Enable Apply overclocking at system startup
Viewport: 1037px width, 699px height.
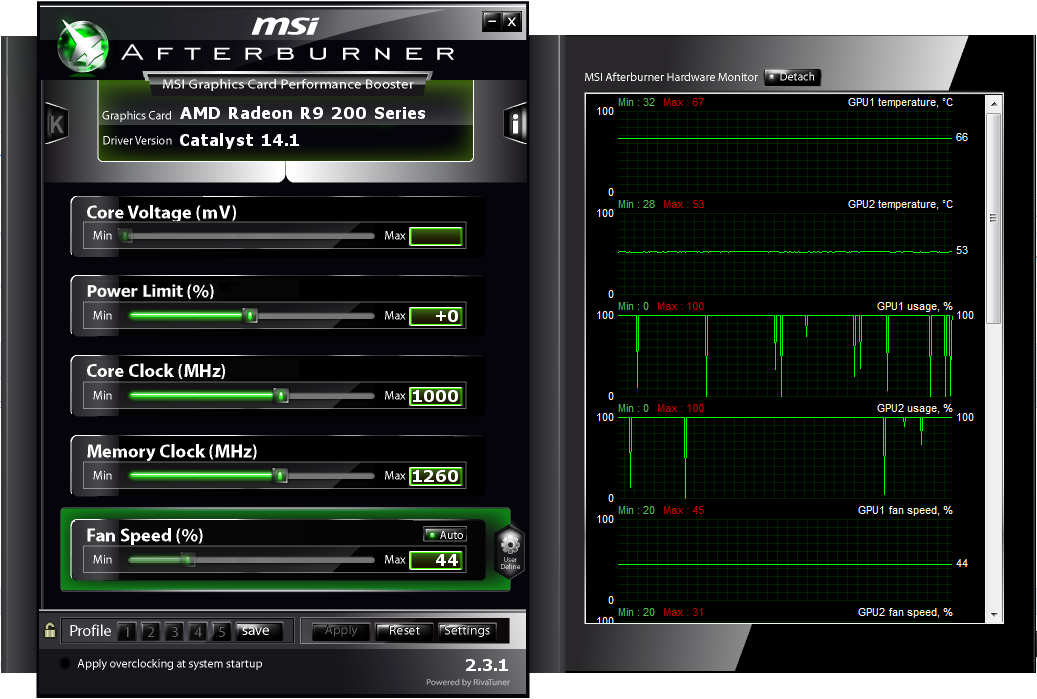(65, 663)
